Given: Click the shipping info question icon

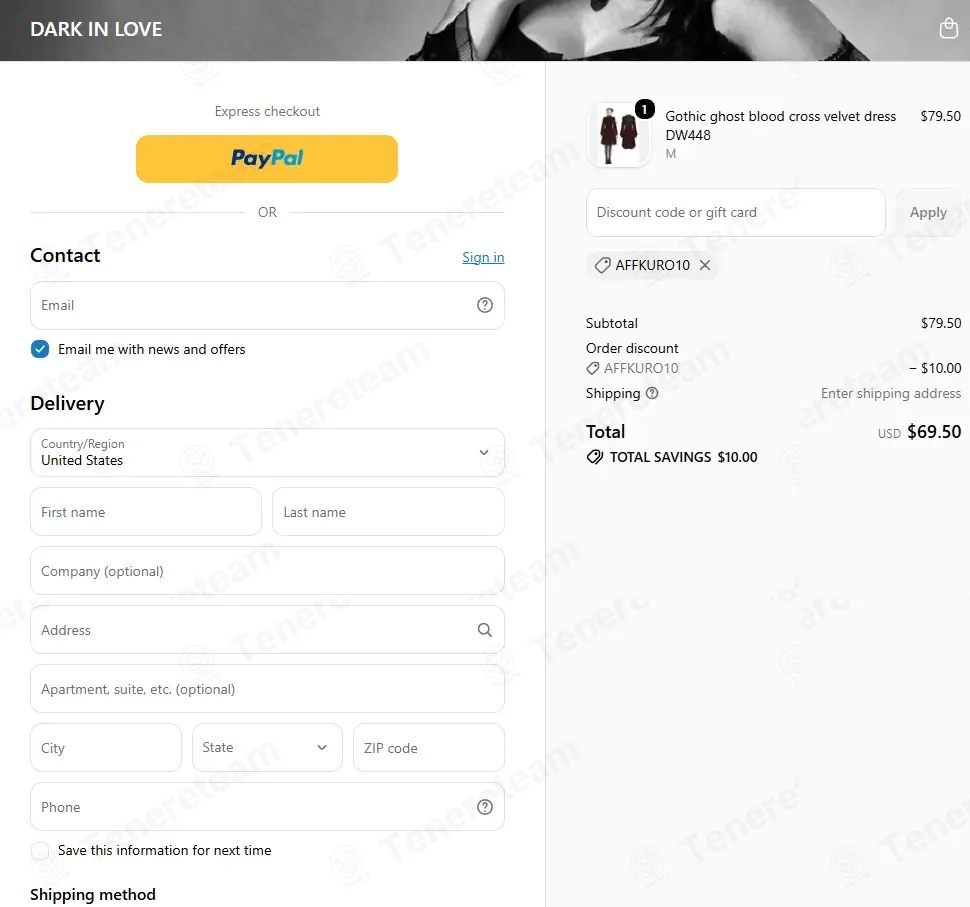Looking at the screenshot, I should pyautogui.click(x=652, y=393).
